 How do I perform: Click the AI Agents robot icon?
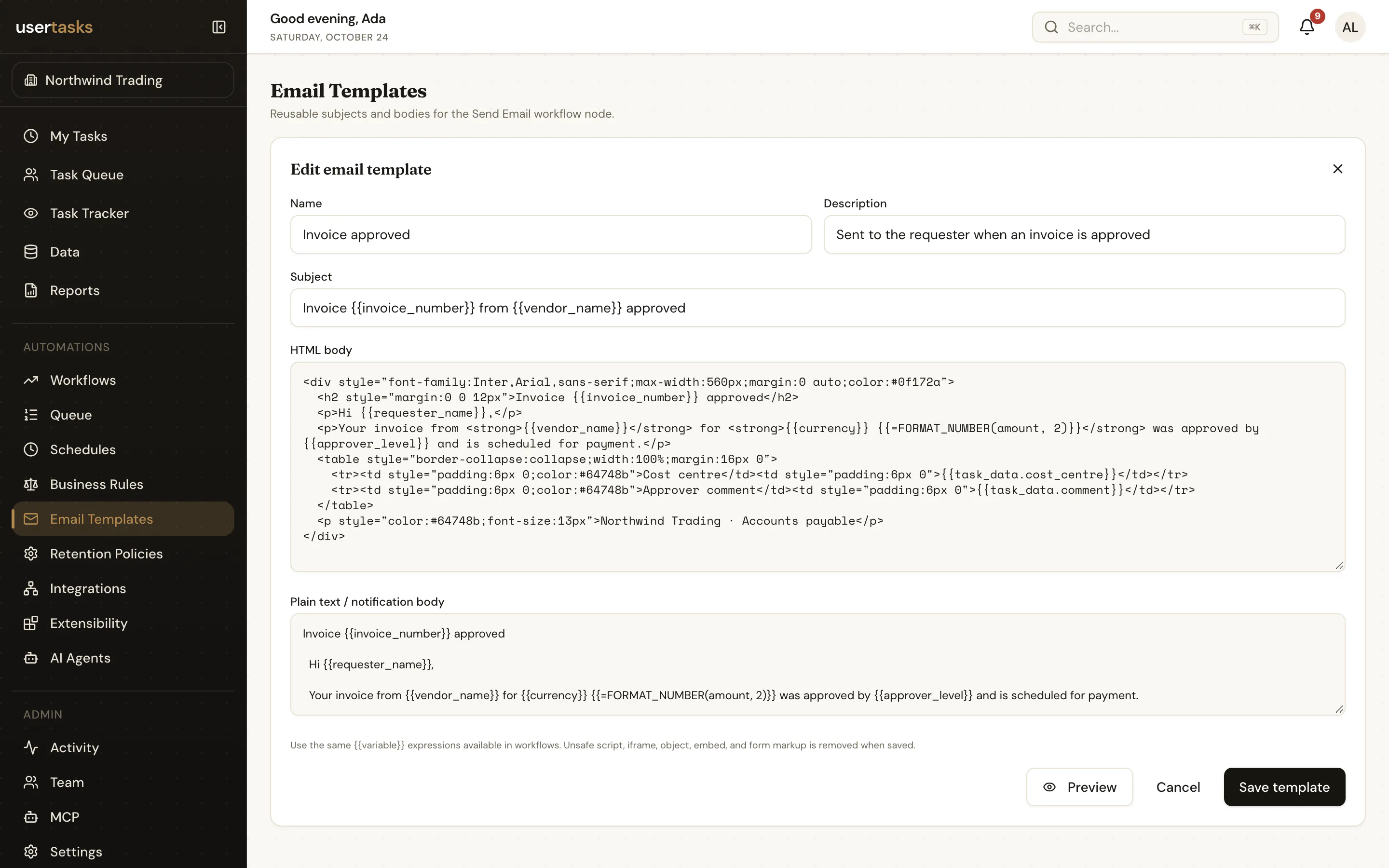[31, 658]
